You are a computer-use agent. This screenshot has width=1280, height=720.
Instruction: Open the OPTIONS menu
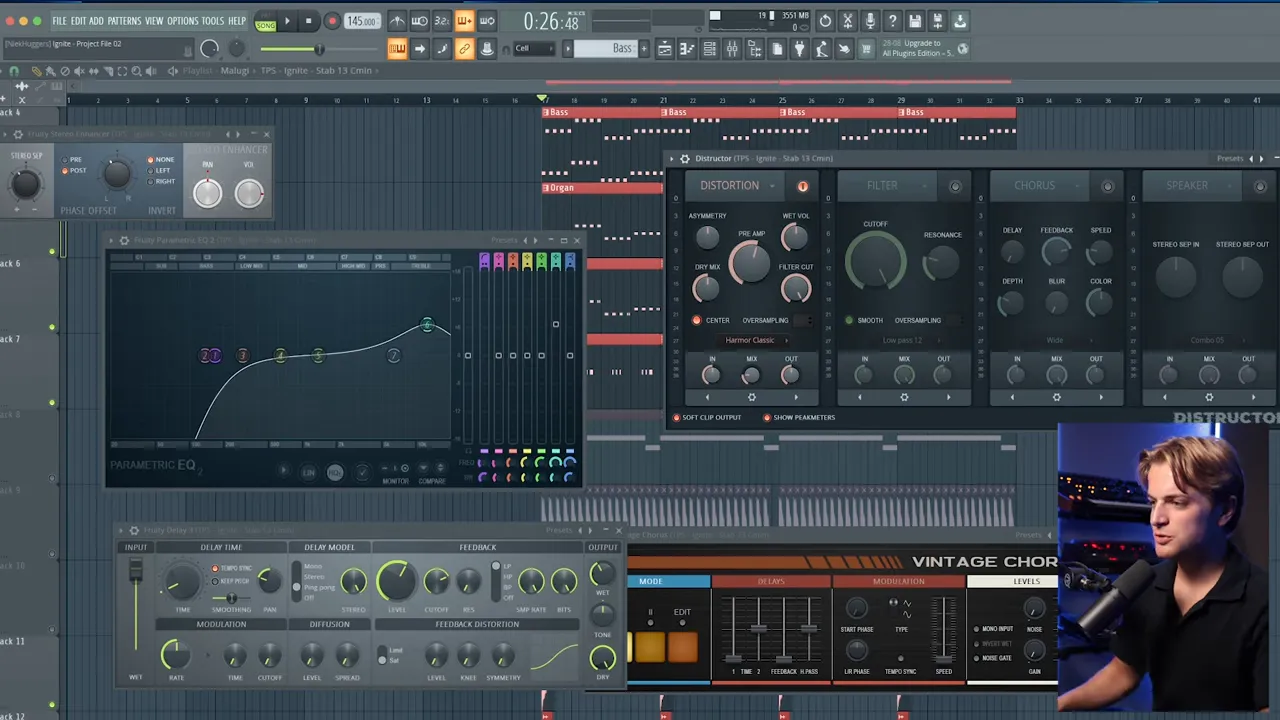click(x=182, y=21)
